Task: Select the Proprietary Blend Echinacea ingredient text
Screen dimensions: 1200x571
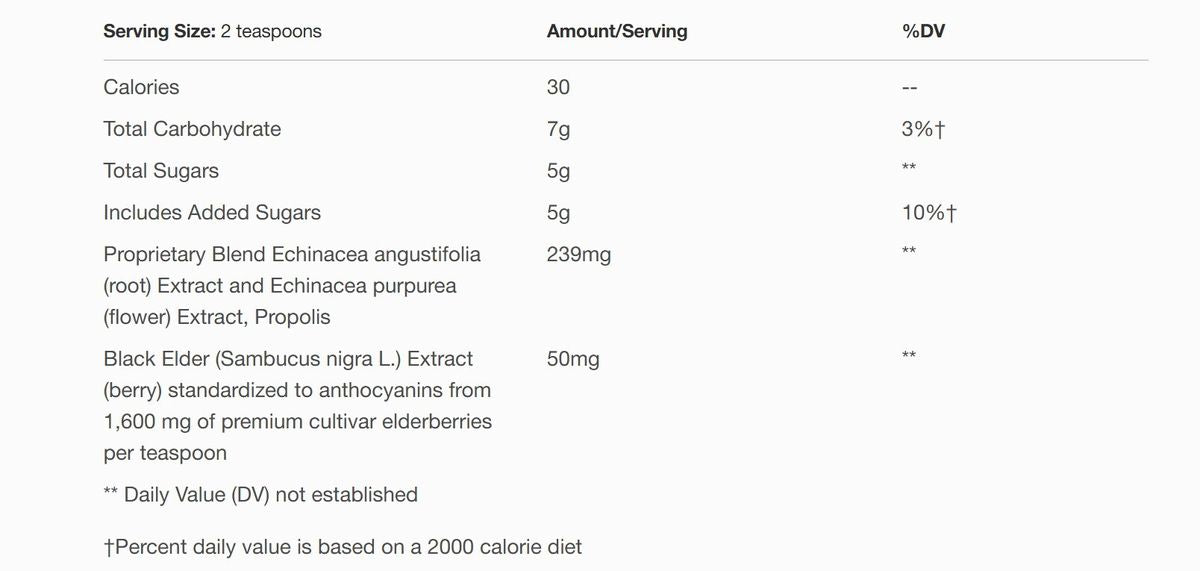Action: pyautogui.click(x=292, y=286)
